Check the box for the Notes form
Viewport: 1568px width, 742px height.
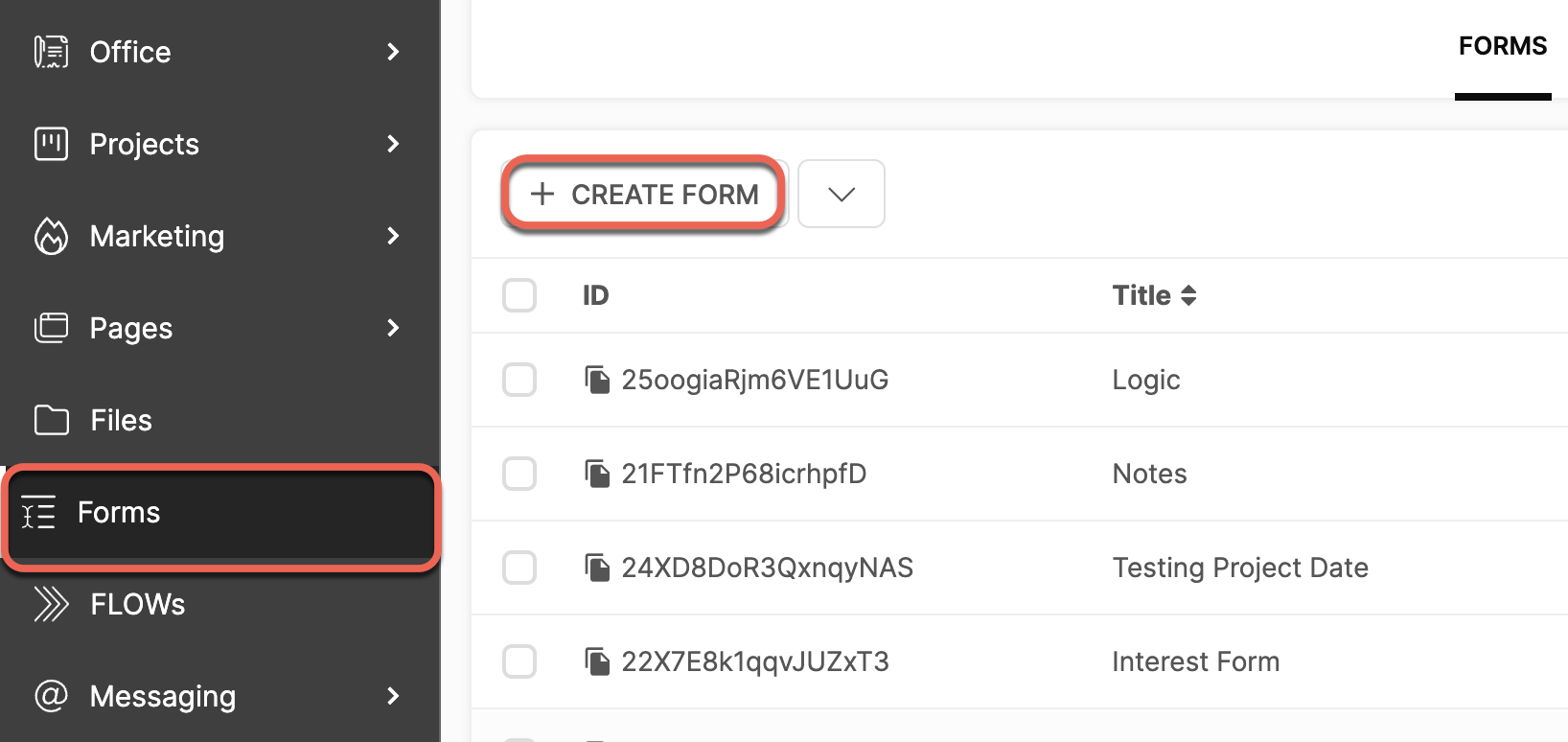(x=519, y=474)
